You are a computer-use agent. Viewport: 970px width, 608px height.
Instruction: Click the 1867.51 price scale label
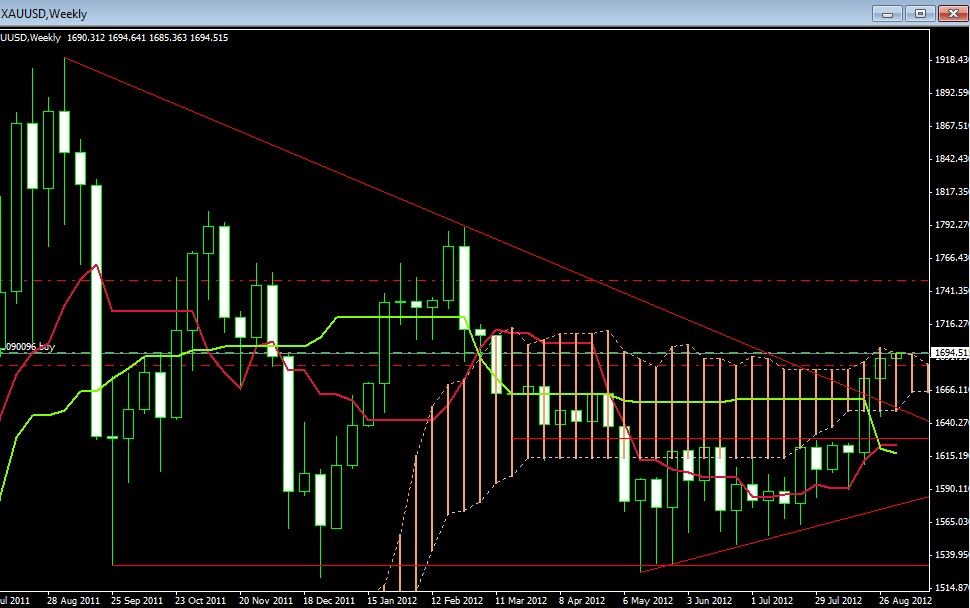pyautogui.click(x=952, y=126)
